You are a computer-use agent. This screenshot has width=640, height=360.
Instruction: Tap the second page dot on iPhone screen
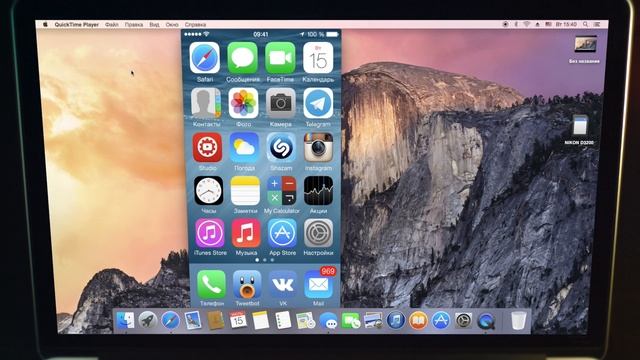265,260
